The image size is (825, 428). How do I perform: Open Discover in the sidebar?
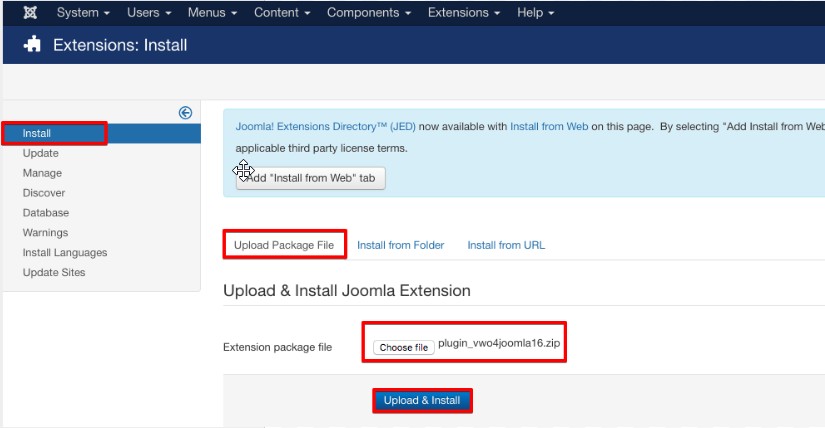[44, 193]
